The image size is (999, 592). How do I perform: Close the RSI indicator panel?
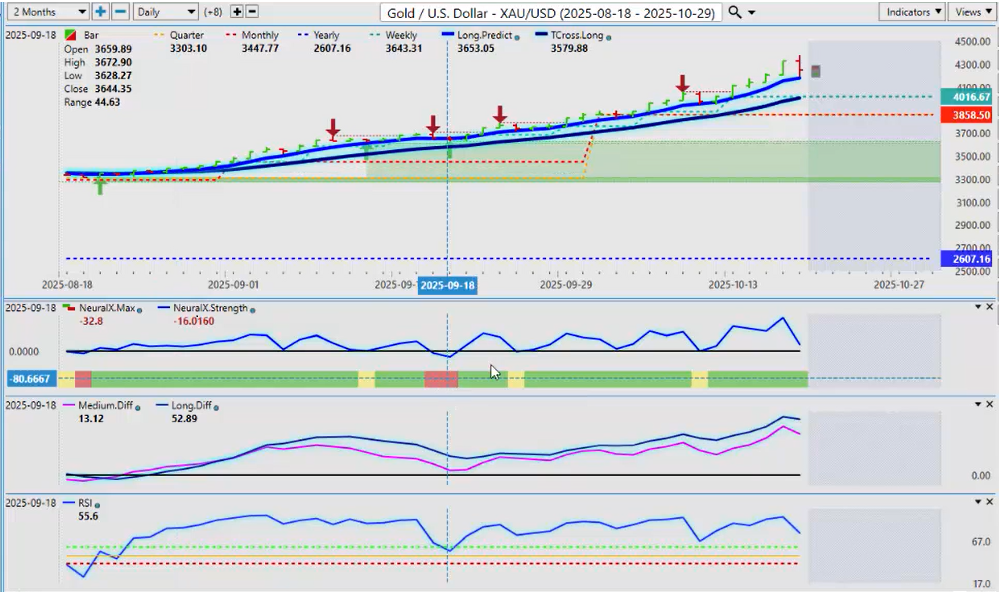pyautogui.click(x=989, y=502)
